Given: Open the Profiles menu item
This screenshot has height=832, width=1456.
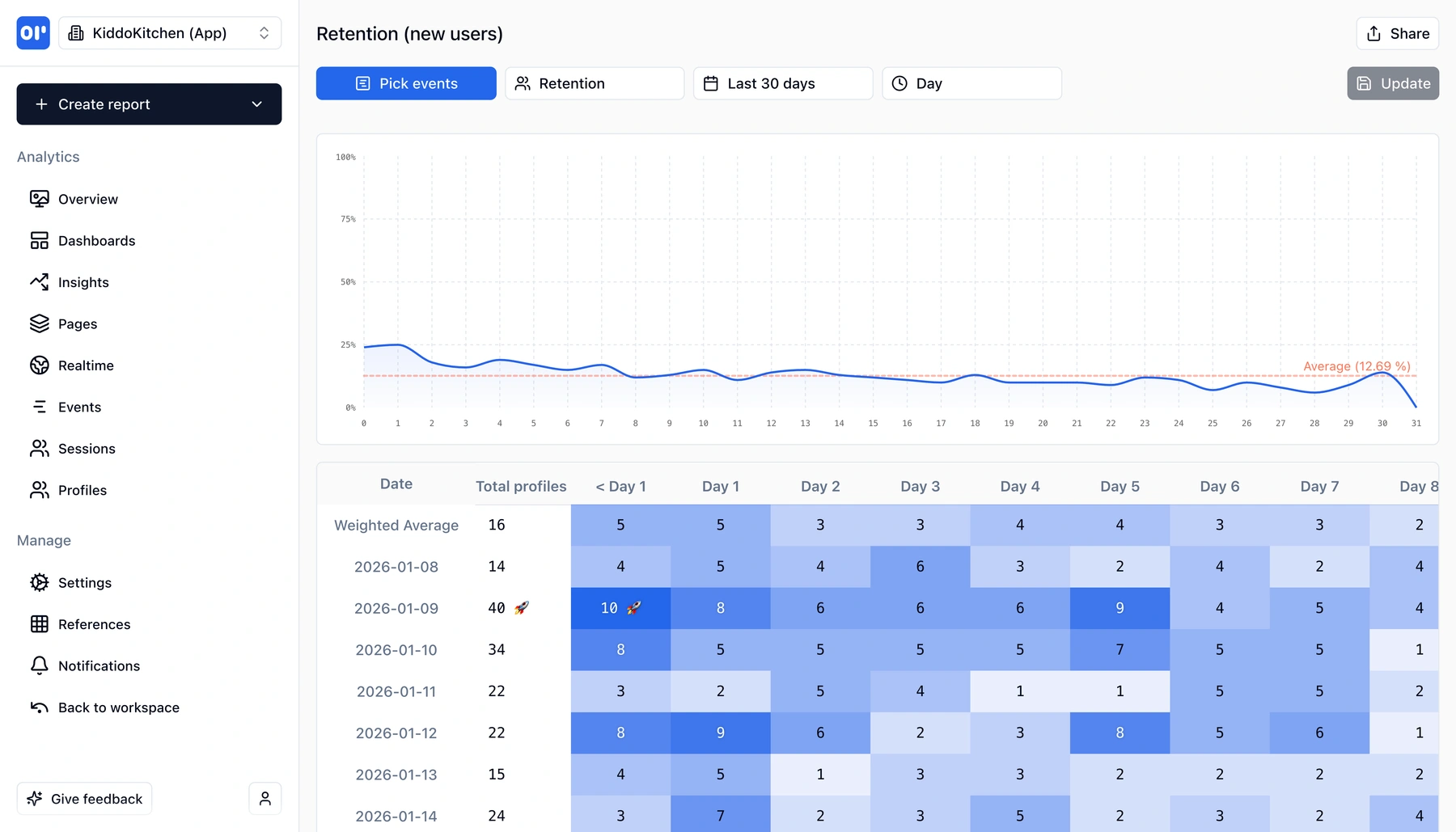Looking at the screenshot, I should coord(82,490).
